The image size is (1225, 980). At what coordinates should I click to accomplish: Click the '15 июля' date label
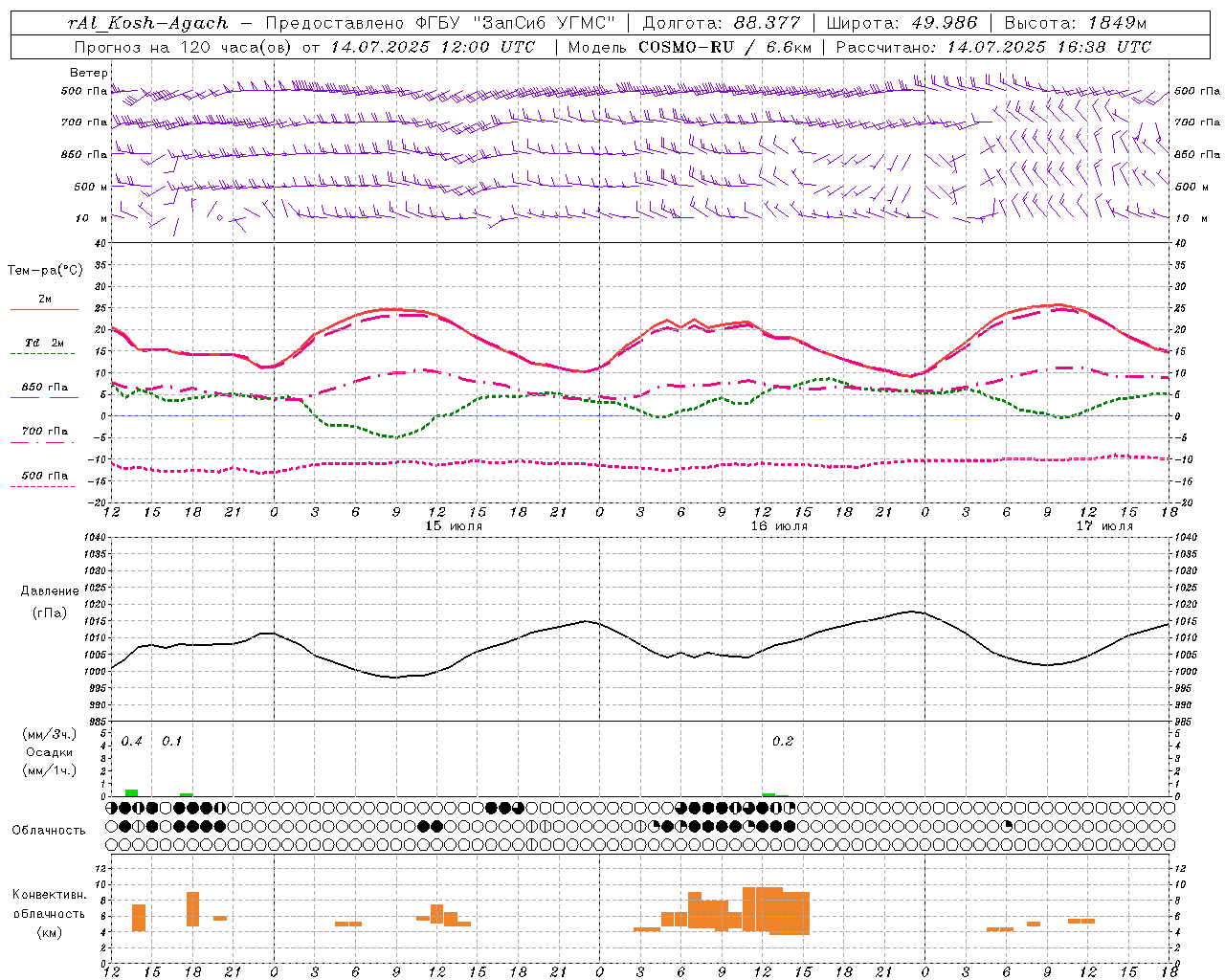[454, 526]
